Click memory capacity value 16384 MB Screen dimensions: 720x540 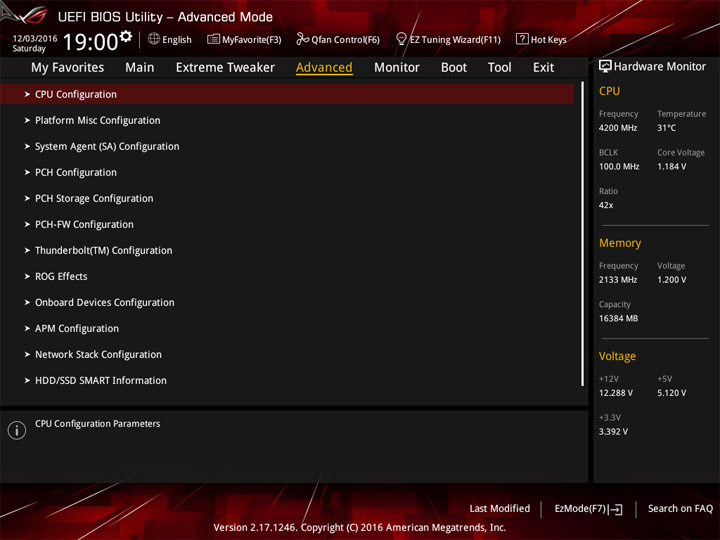pos(618,319)
